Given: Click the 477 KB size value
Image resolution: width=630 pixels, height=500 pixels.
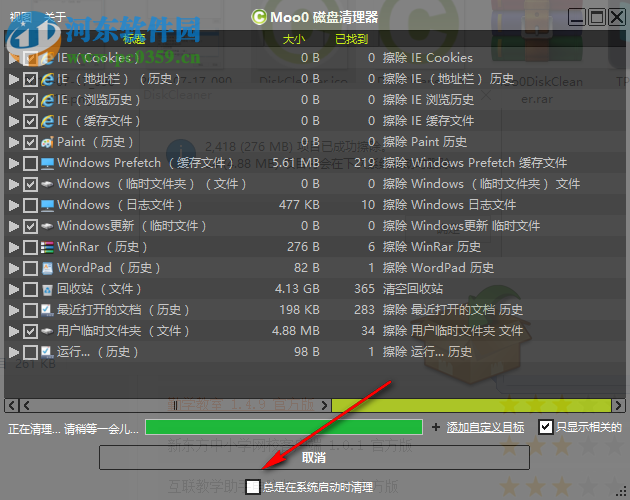Looking at the screenshot, I should (x=299, y=205).
